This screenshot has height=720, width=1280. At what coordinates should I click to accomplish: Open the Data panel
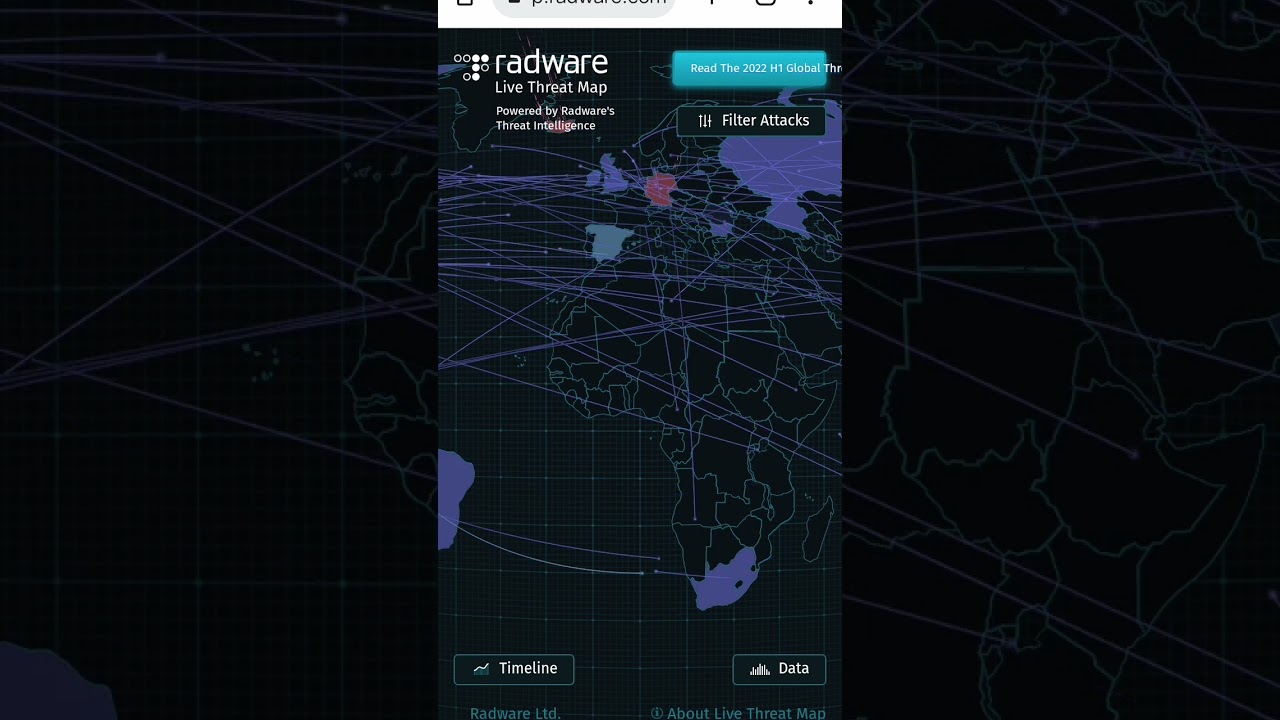779,669
